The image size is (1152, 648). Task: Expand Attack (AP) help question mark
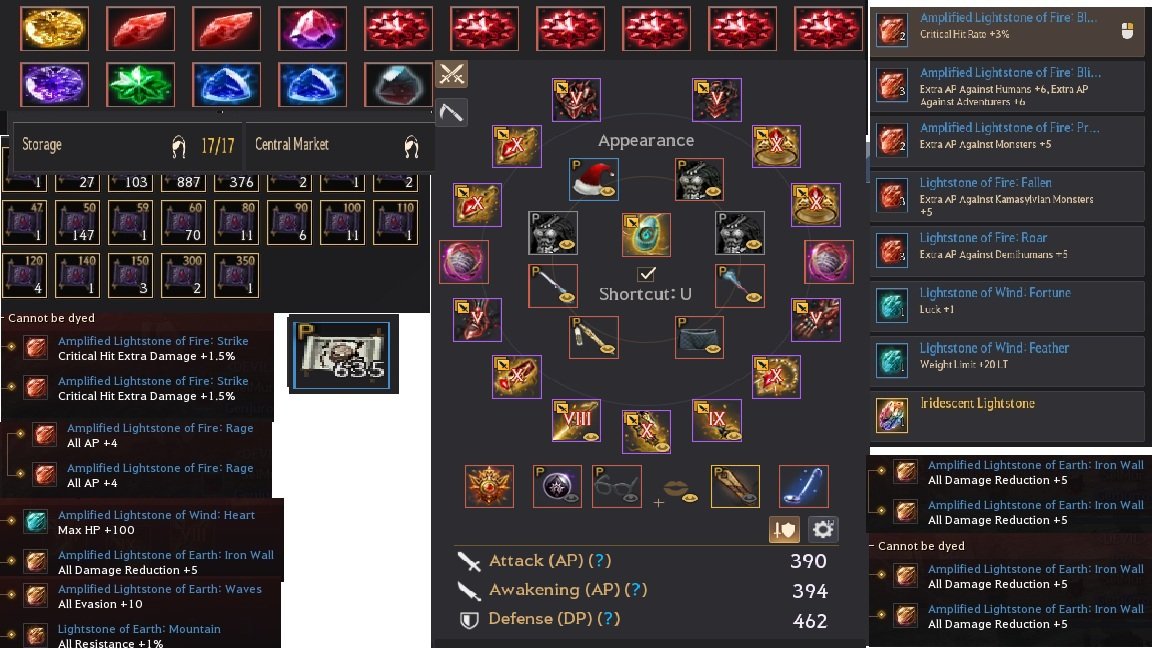click(x=600, y=561)
